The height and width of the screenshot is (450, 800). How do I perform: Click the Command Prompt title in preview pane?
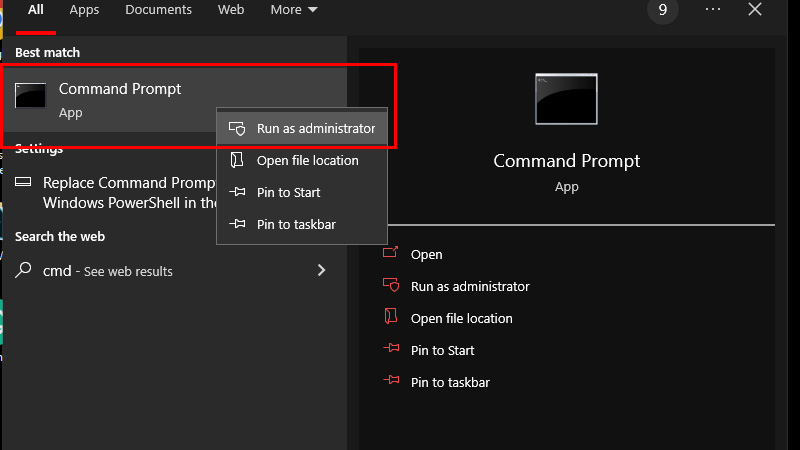566,161
